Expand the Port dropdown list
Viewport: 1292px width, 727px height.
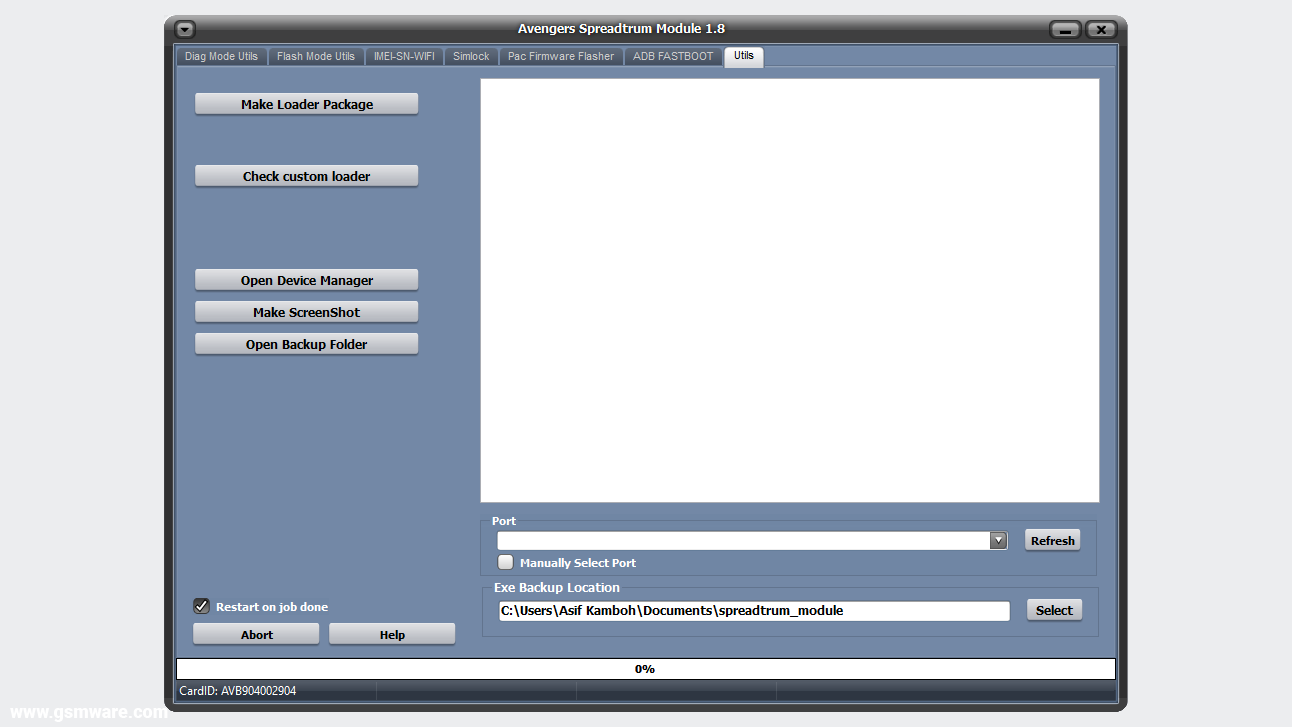point(998,539)
